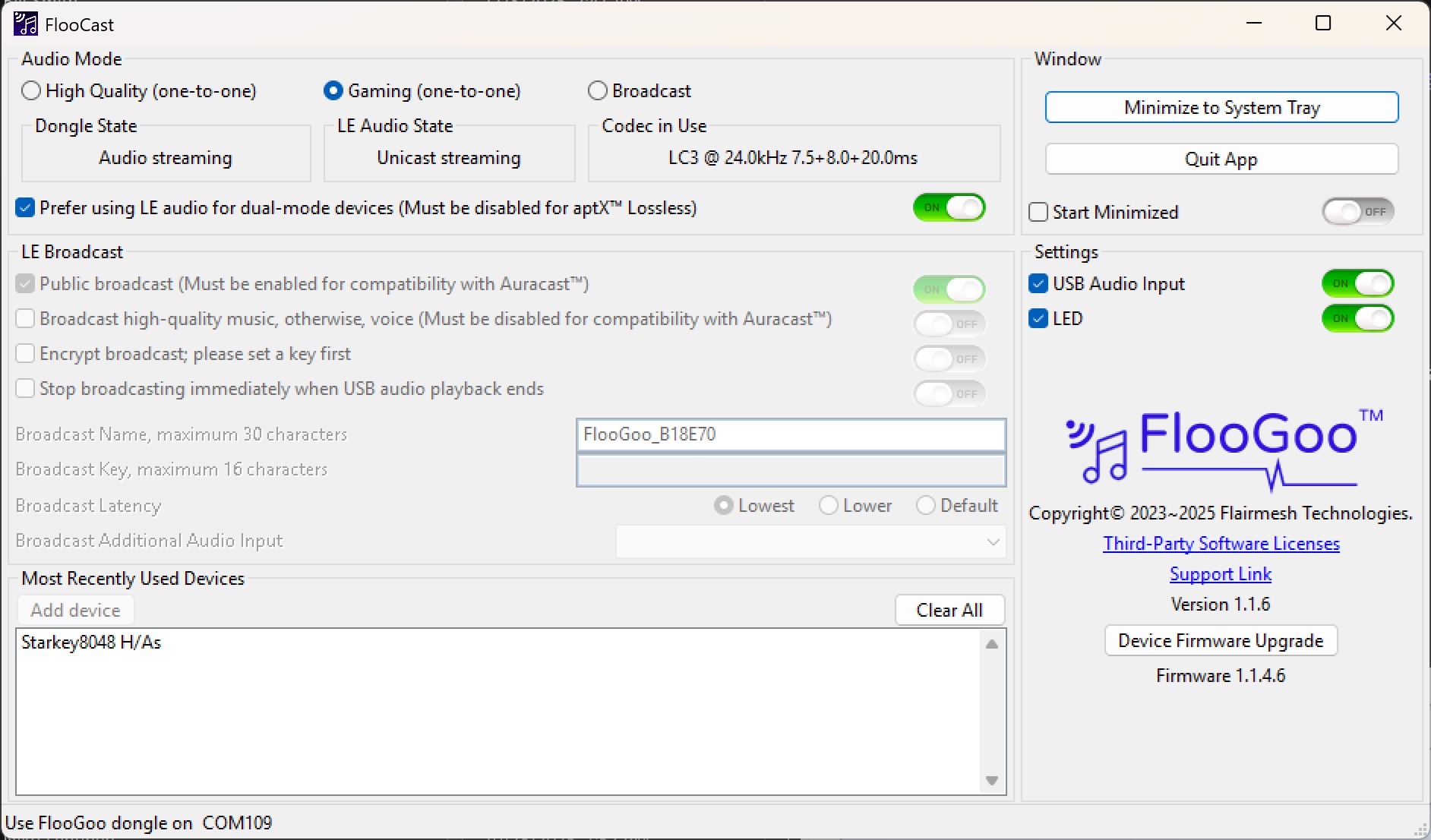Click inside the Broadcast Key field
Viewport: 1431px width, 840px height.
point(791,470)
